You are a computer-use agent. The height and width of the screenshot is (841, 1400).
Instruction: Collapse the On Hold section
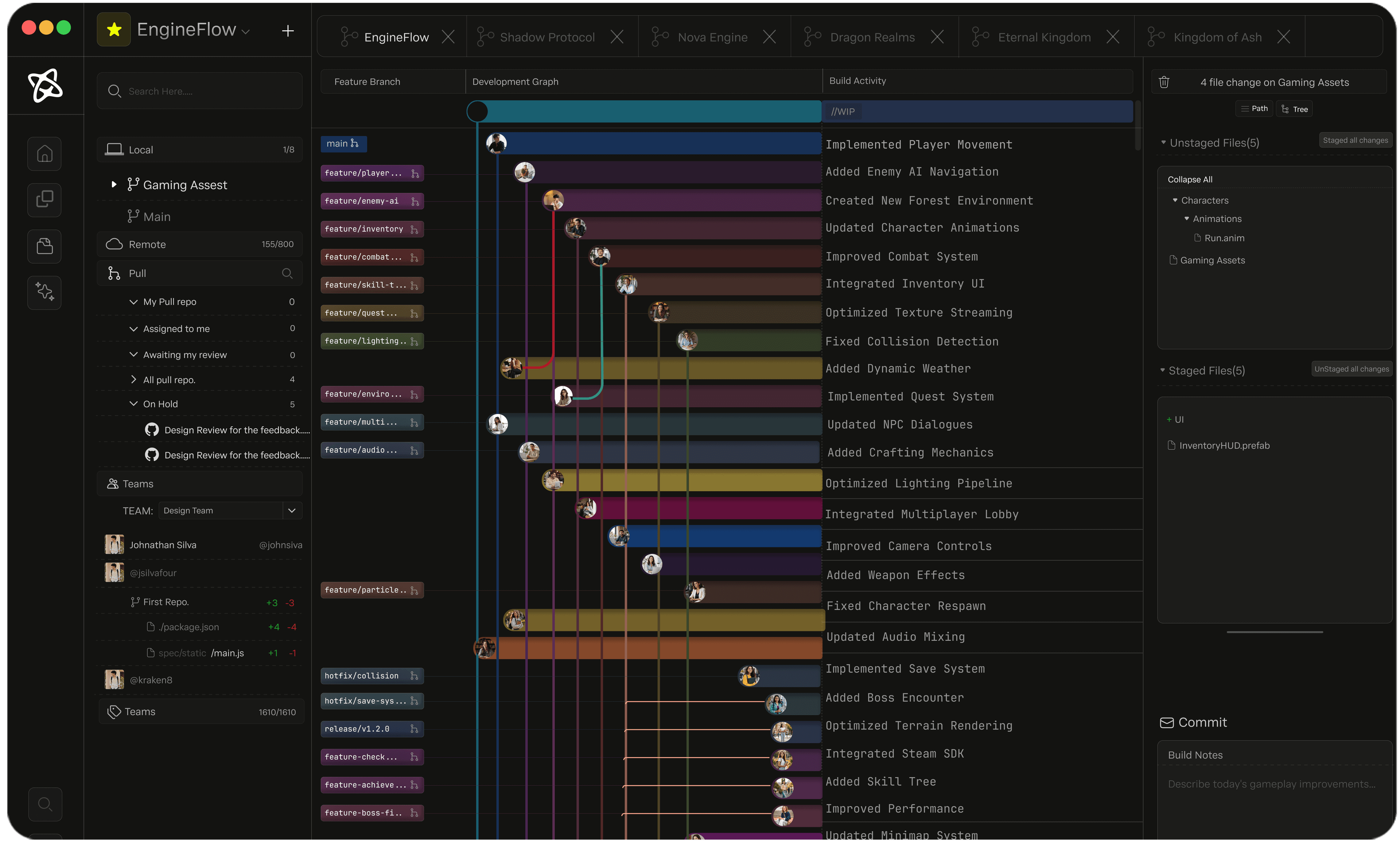(134, 403)
